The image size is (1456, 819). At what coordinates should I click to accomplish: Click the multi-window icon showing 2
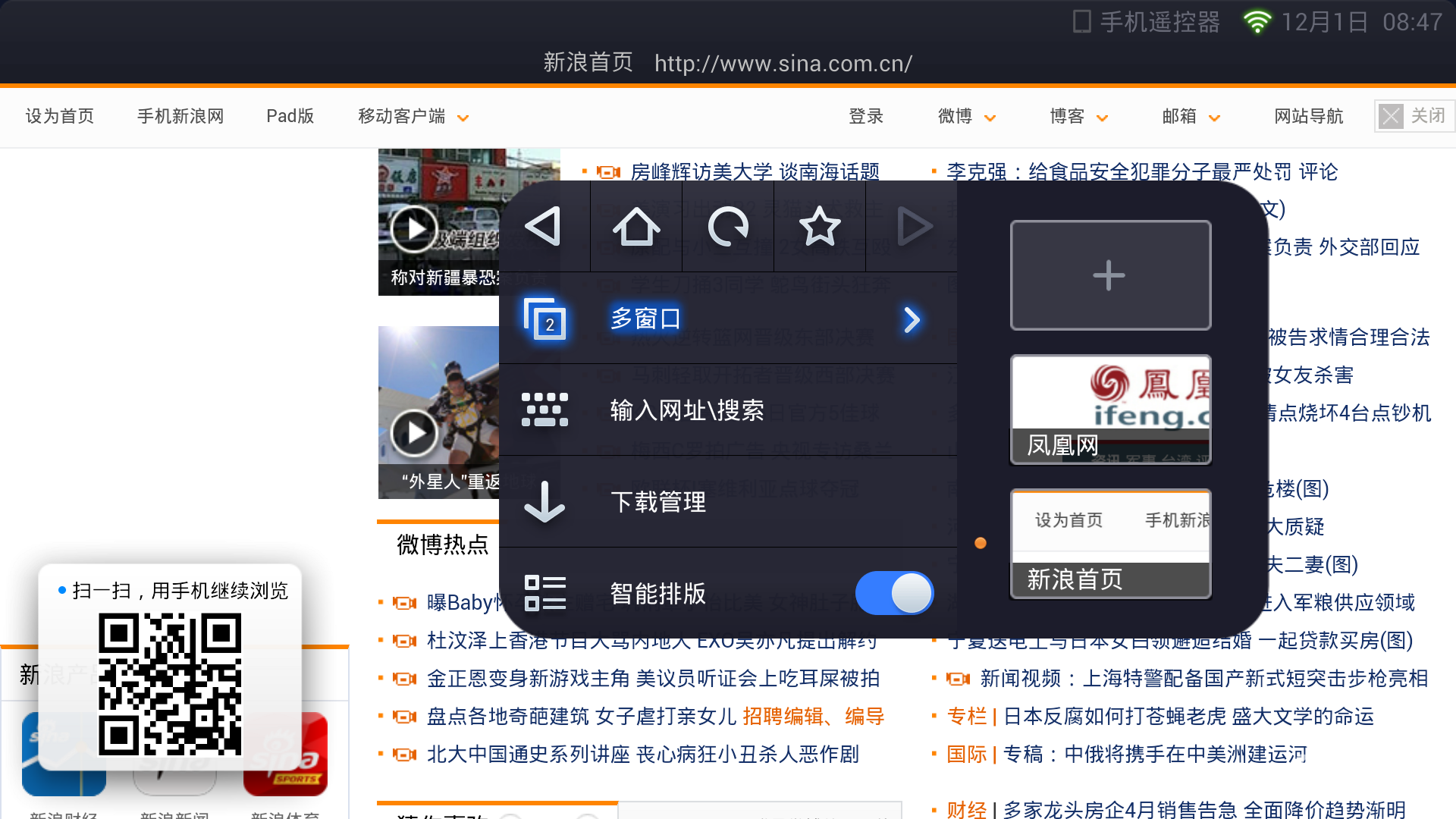point(544,318)
